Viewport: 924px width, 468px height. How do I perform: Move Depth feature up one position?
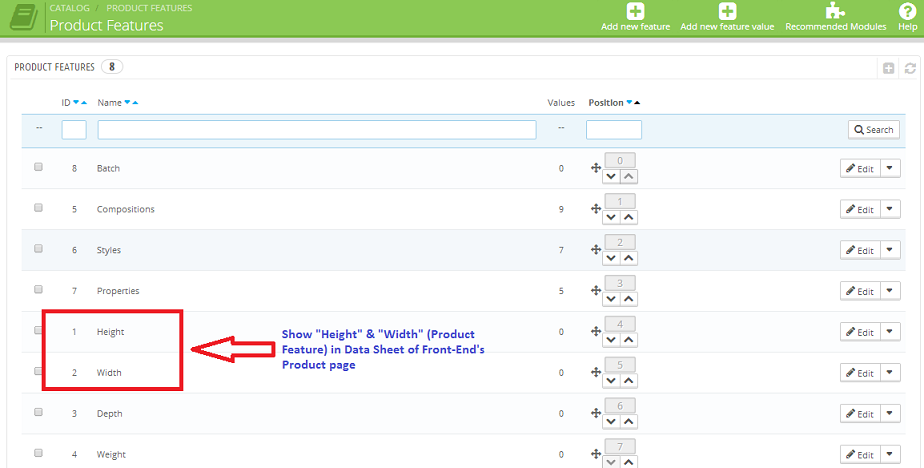point(629,421)
